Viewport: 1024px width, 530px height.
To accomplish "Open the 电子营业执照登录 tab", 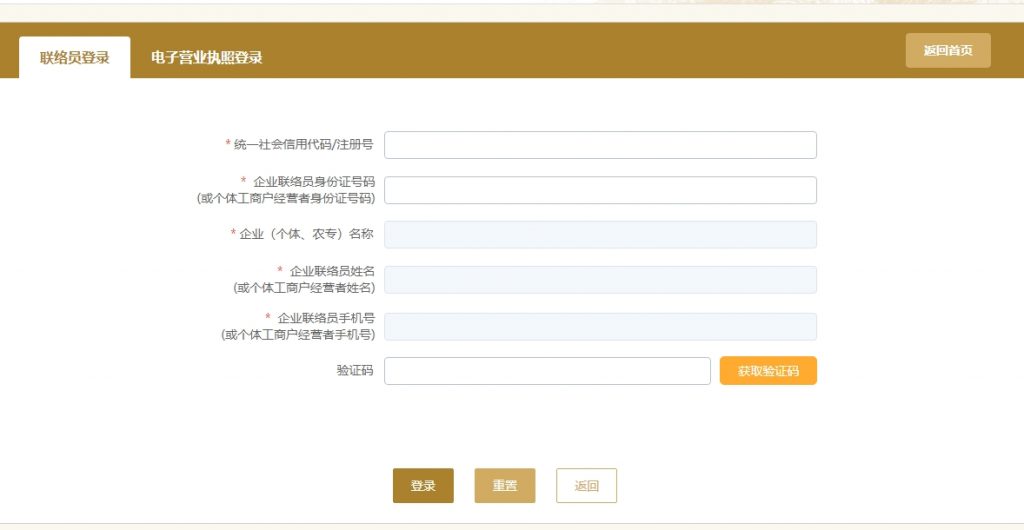I will coord(206,57).
